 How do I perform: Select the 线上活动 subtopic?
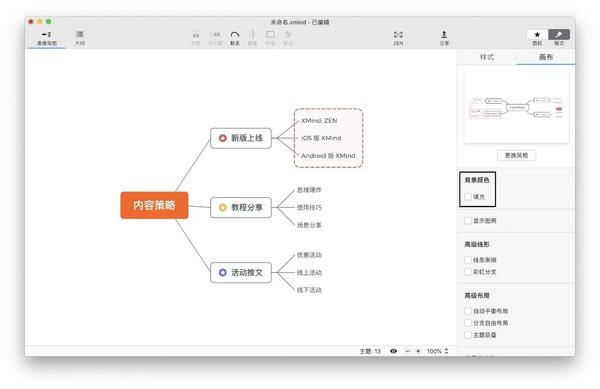point(309,272)
